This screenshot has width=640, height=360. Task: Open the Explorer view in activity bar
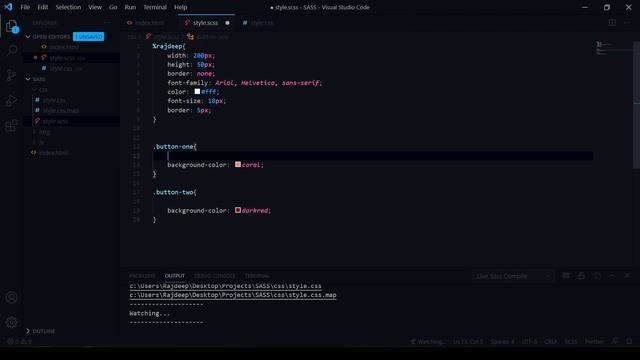(11, 27)
